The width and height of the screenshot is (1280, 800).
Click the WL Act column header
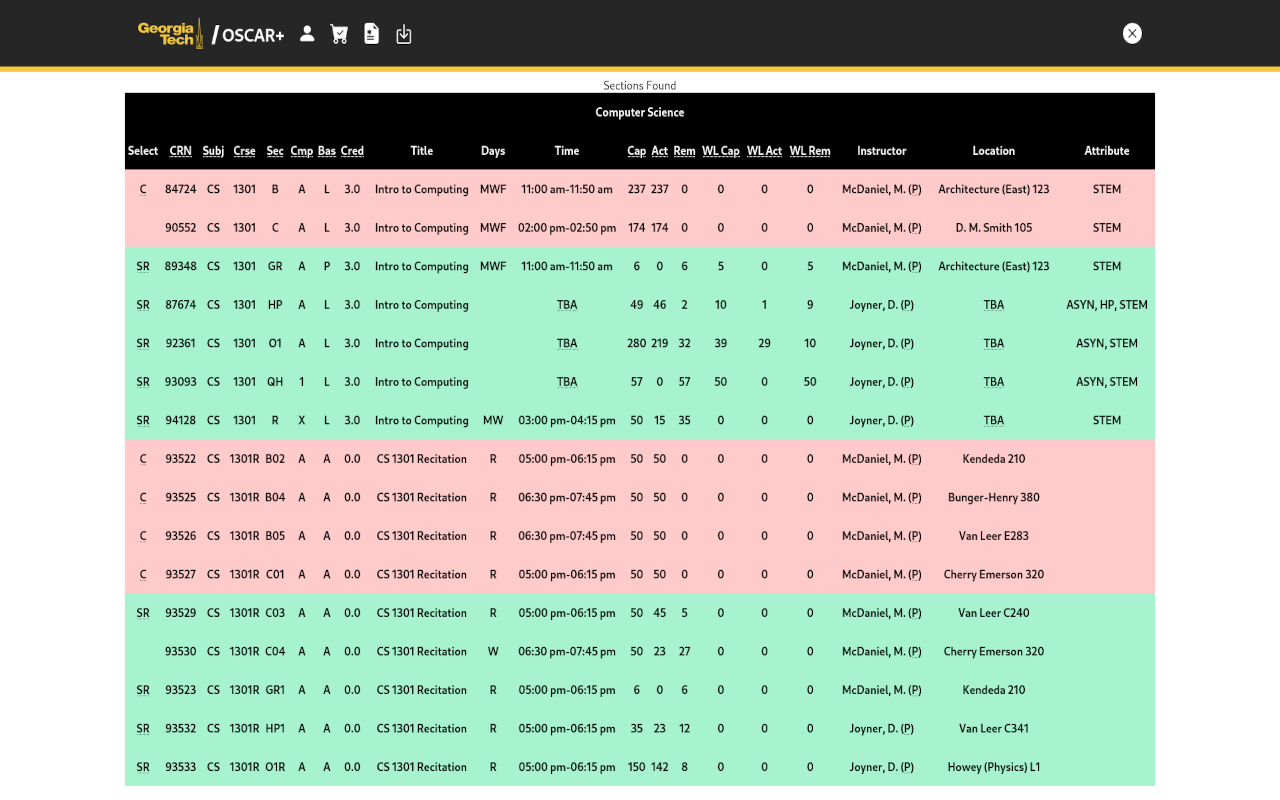click(x=764, y=151)
